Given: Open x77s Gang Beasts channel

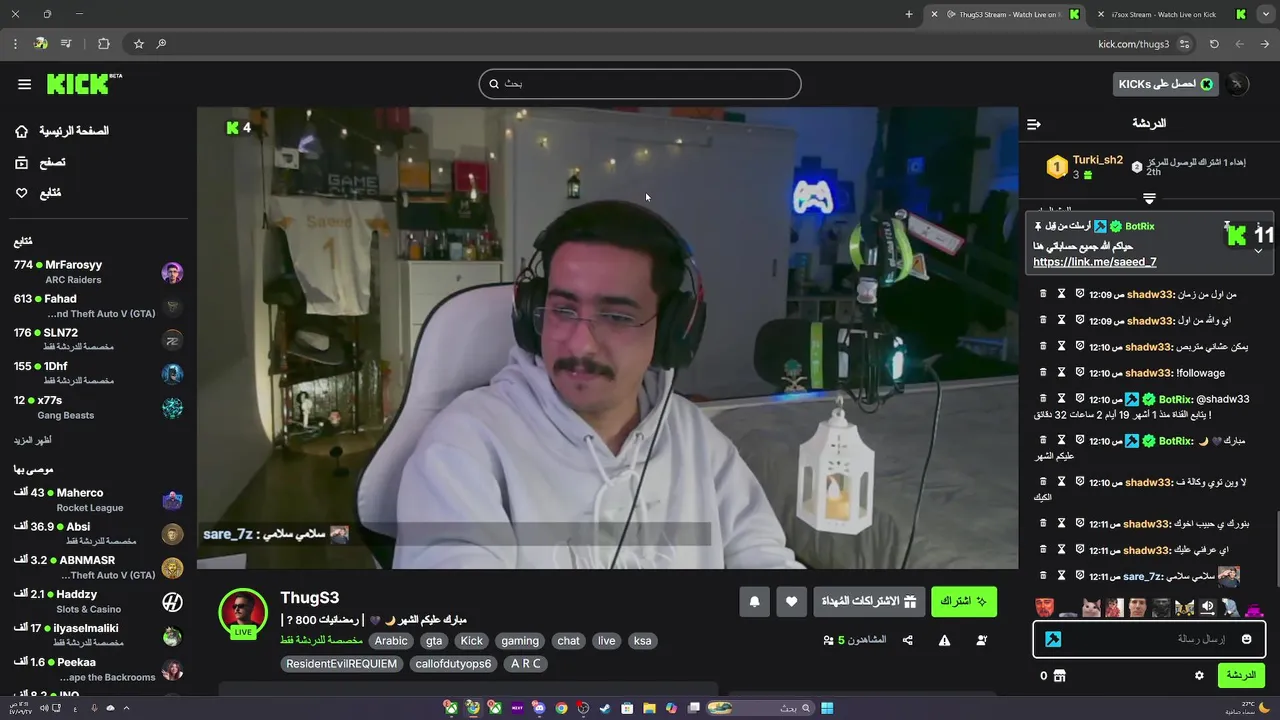Looking at the screenshot, I should 97,407.
